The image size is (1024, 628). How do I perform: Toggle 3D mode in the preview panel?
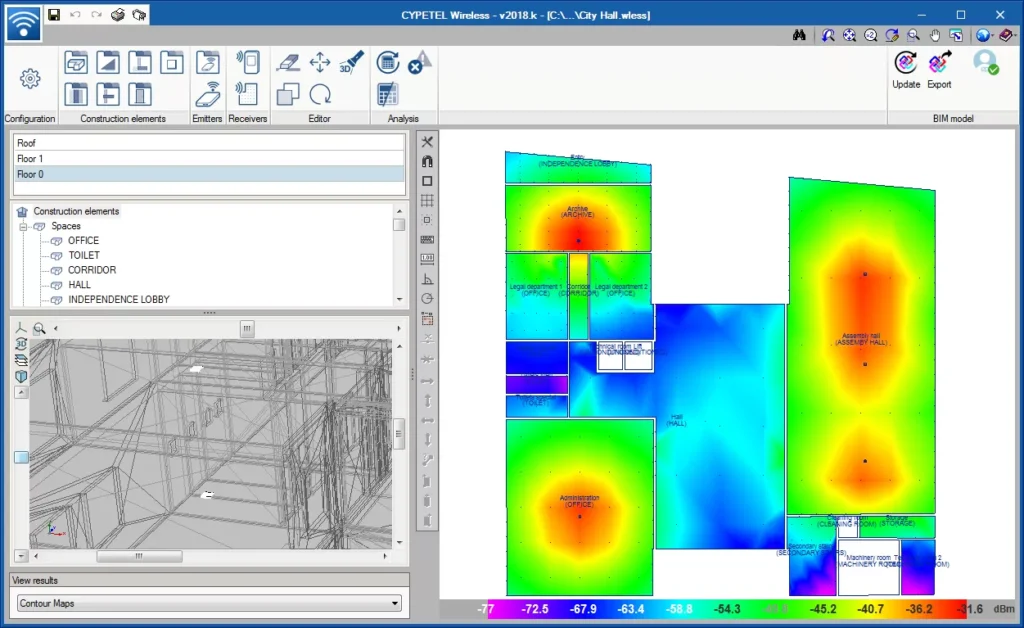pos(22,344)
